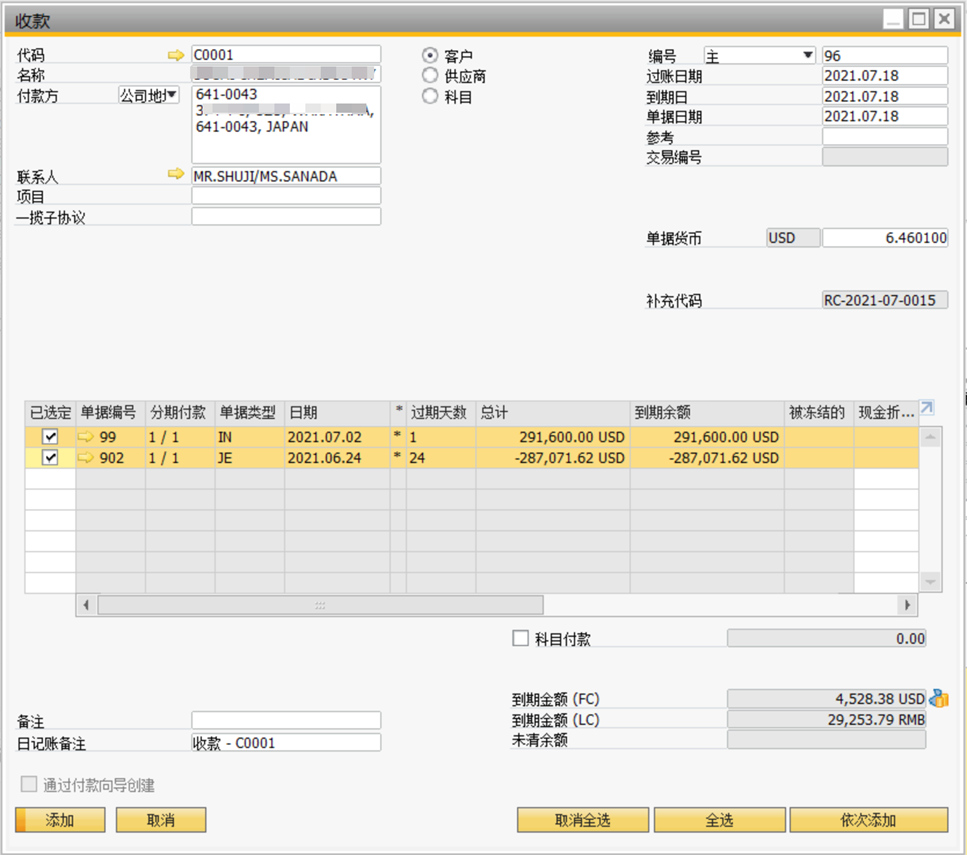Click the 依次添加 button
Viewport: 967px width, 855px height.
868,820
